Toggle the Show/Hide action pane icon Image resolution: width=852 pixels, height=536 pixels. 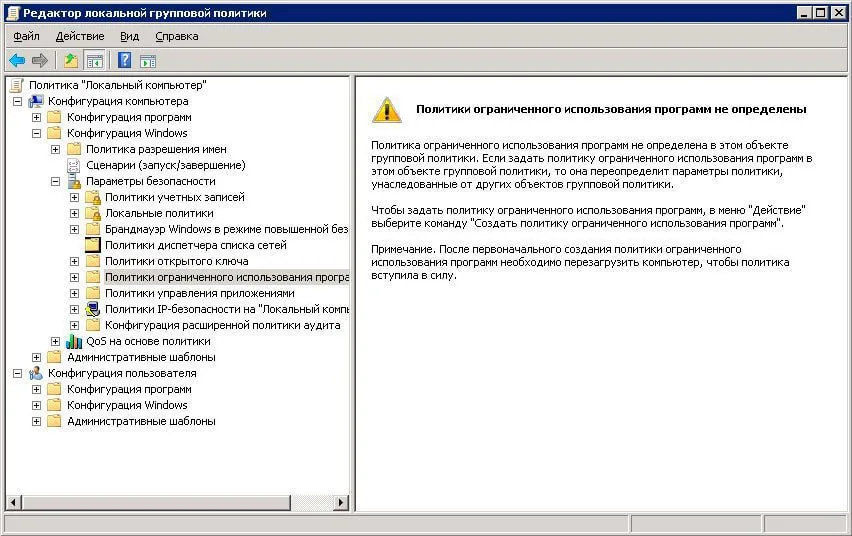coord(148,61)
